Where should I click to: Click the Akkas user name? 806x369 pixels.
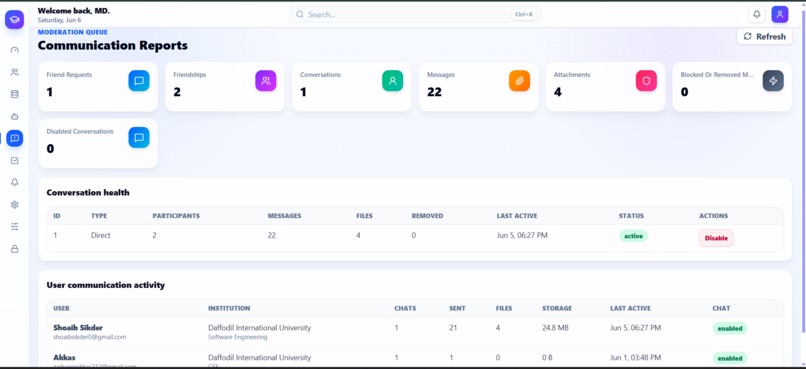coord(65,357)
